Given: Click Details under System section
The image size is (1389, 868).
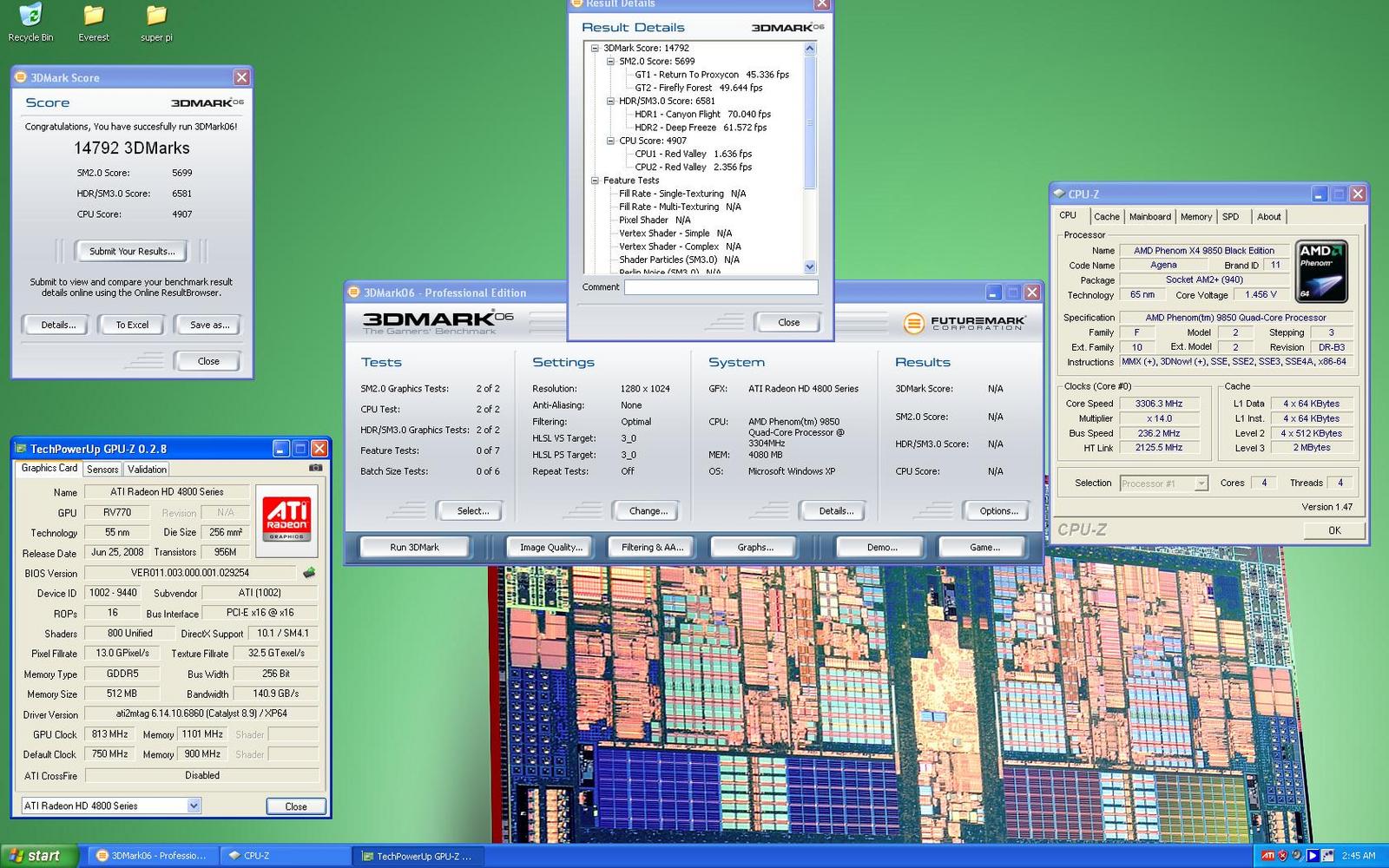Looking at the screenshot, I should [x=835, y=510].
